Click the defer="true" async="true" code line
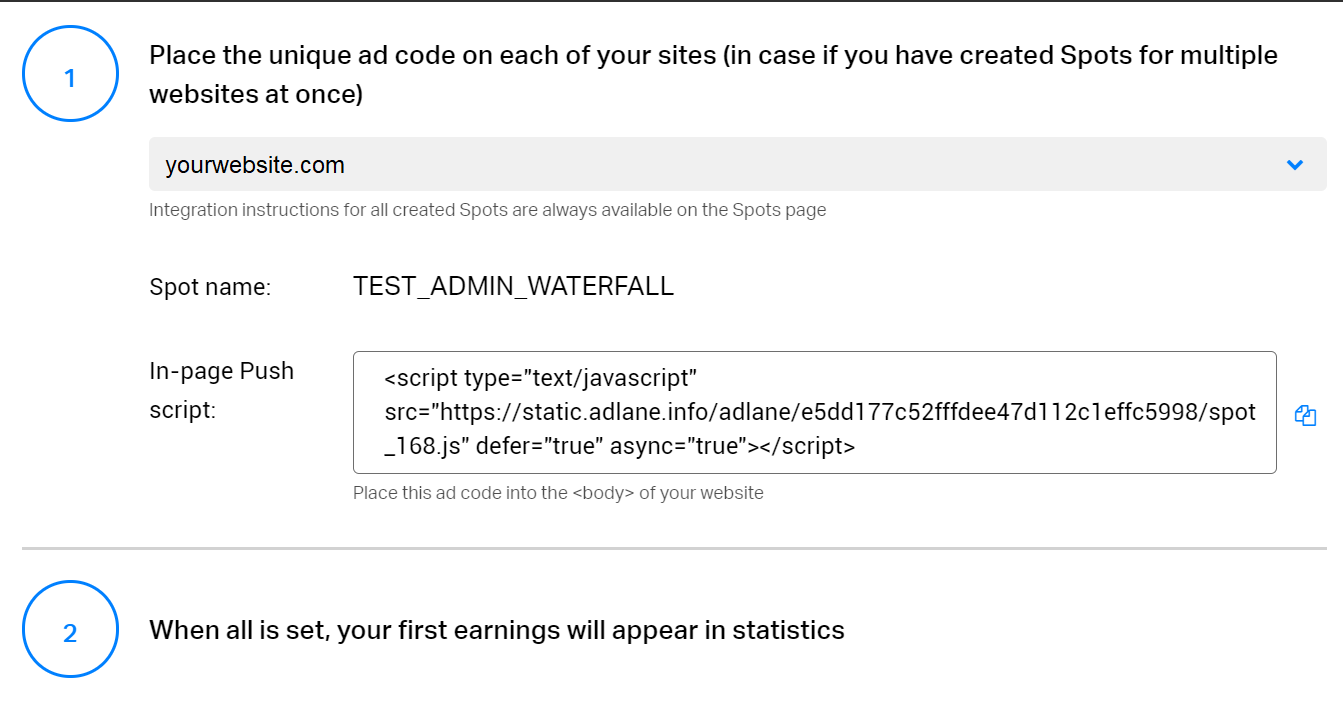 point(620,447)
